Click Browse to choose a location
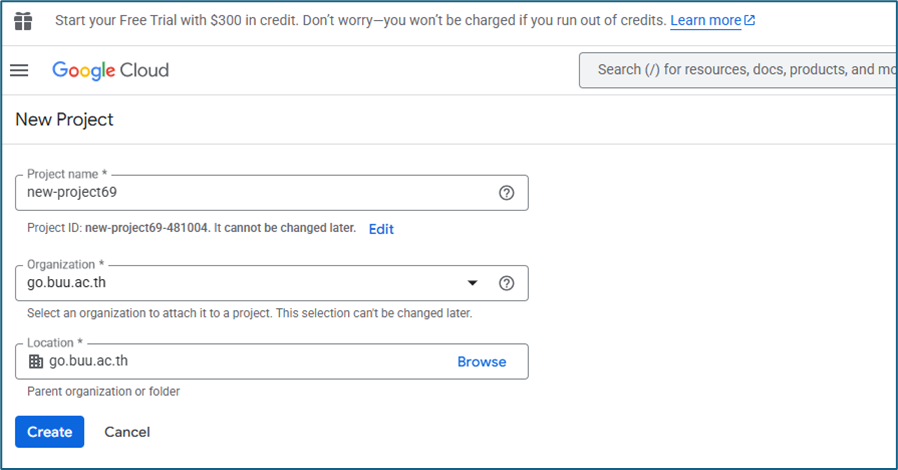The width and height of the screenshot is (898, 470). pyautogui.click(x=481, y=362)
